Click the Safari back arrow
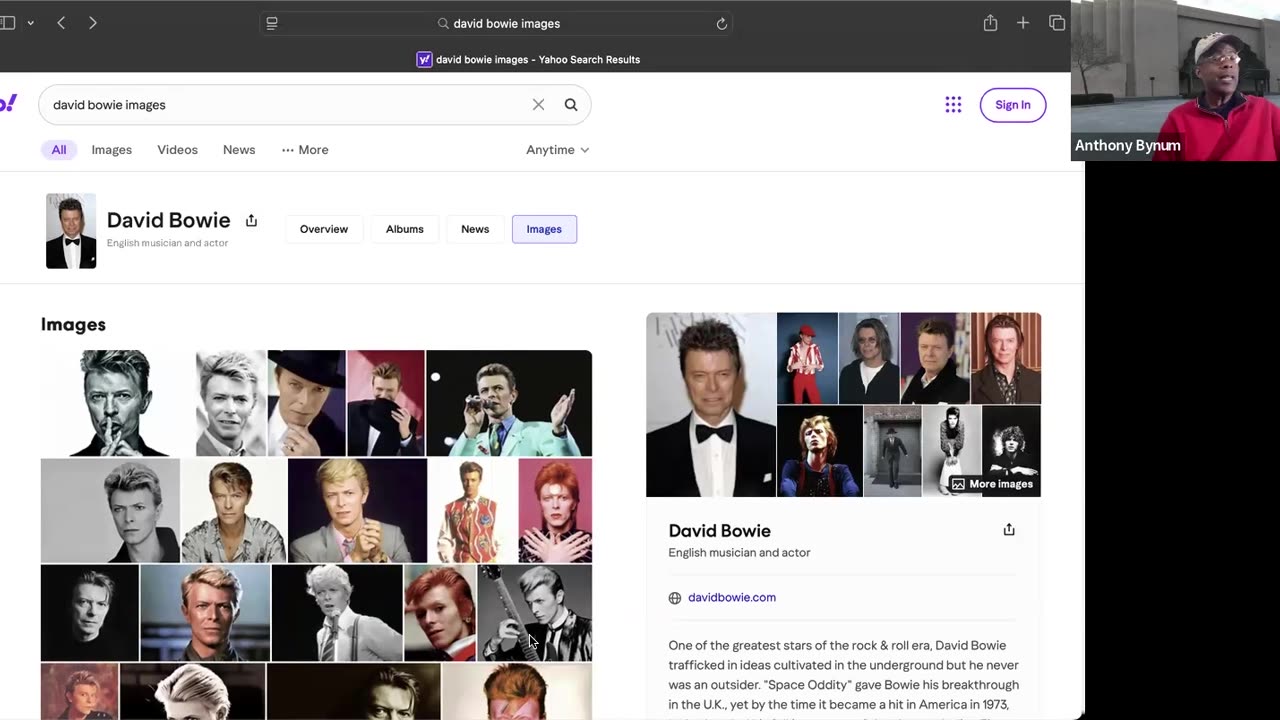The height and width of the screenshot is (720, 1280). pos(61,23)
